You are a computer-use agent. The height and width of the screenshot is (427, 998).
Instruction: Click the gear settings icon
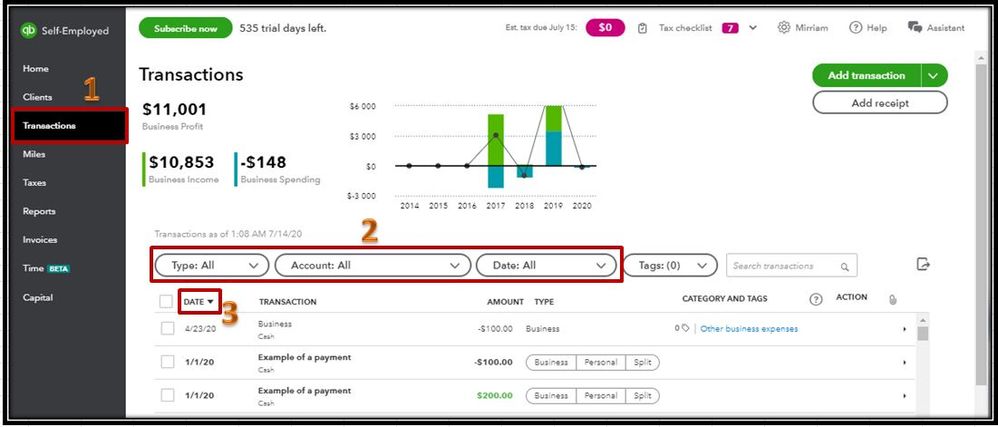784,27
